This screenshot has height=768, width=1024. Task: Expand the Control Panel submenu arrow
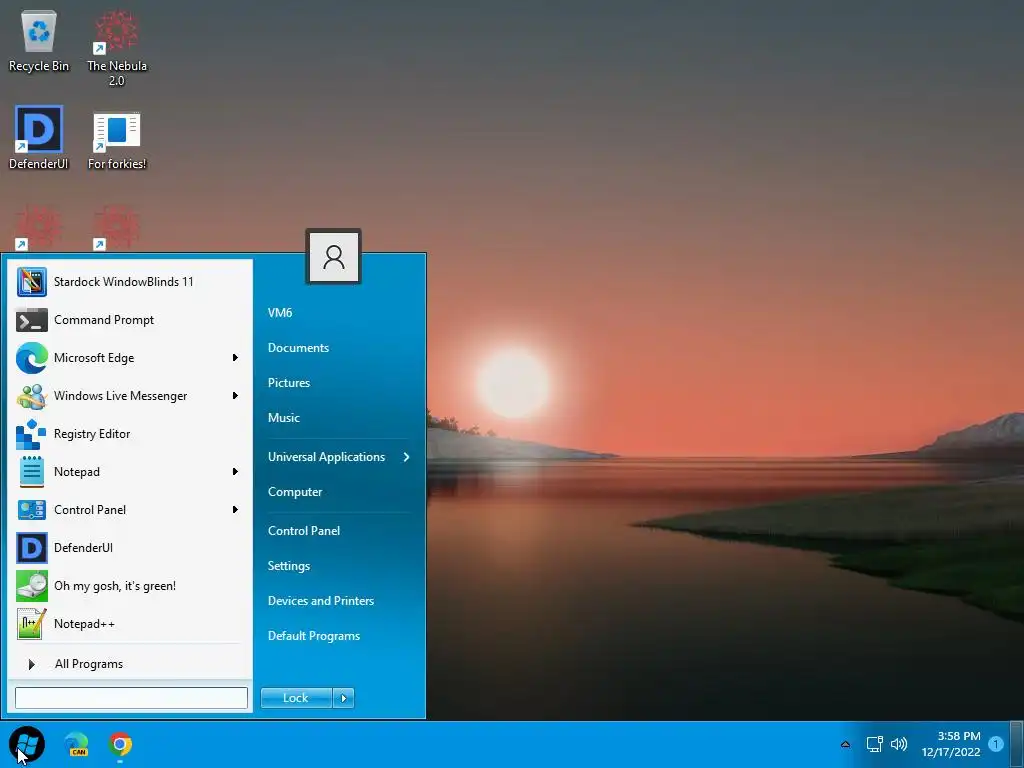(235, 509)
